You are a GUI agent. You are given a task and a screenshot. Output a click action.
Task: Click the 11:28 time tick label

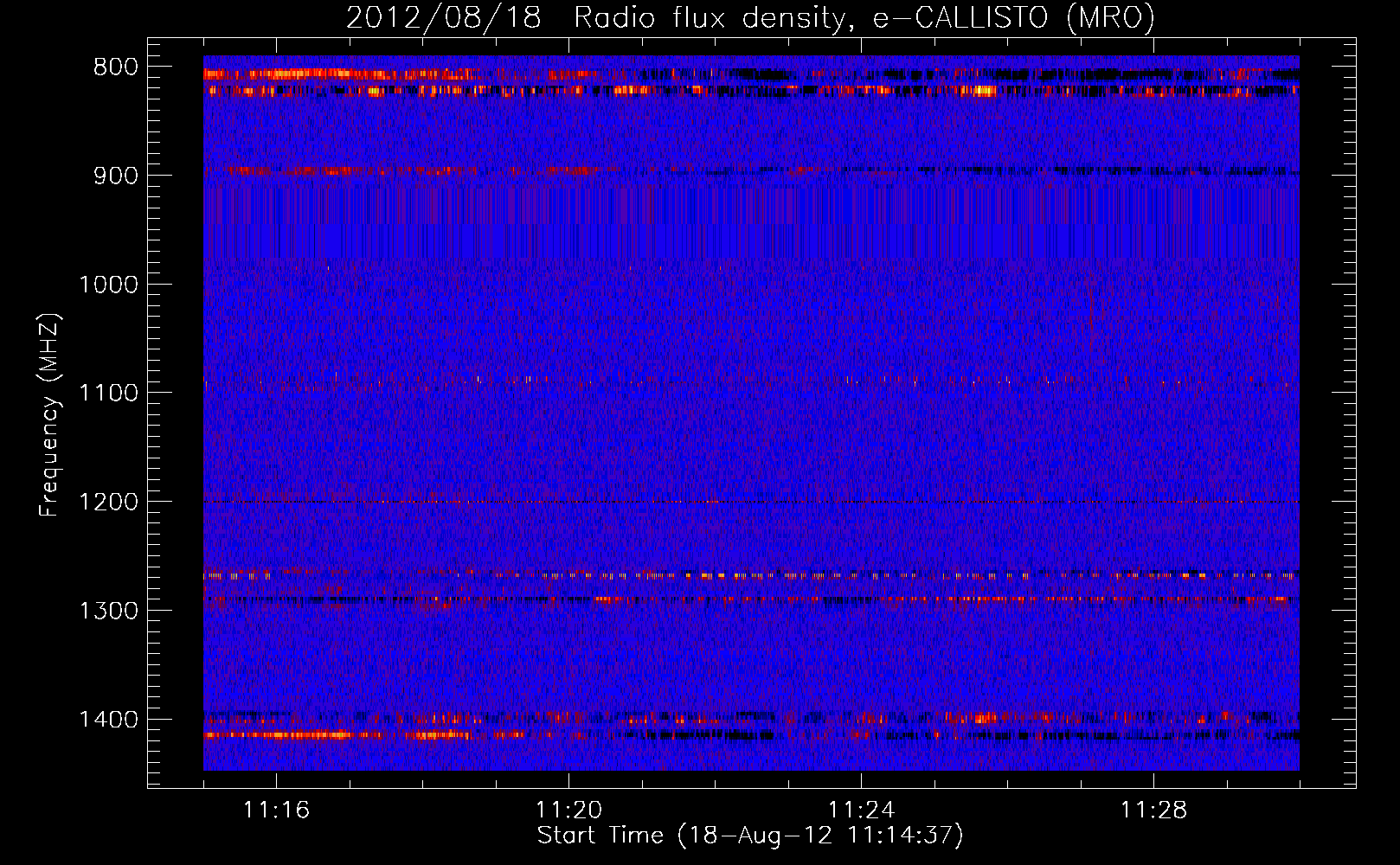(1153, 811)
